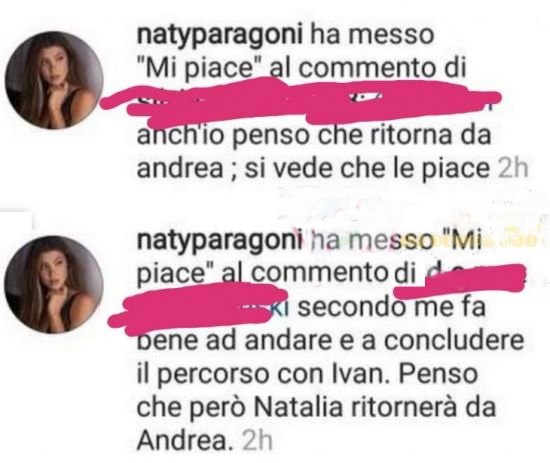Click 'al commento di' in first notification
Image resolution: width=550 pixels, height=463 pixels.
367,68
